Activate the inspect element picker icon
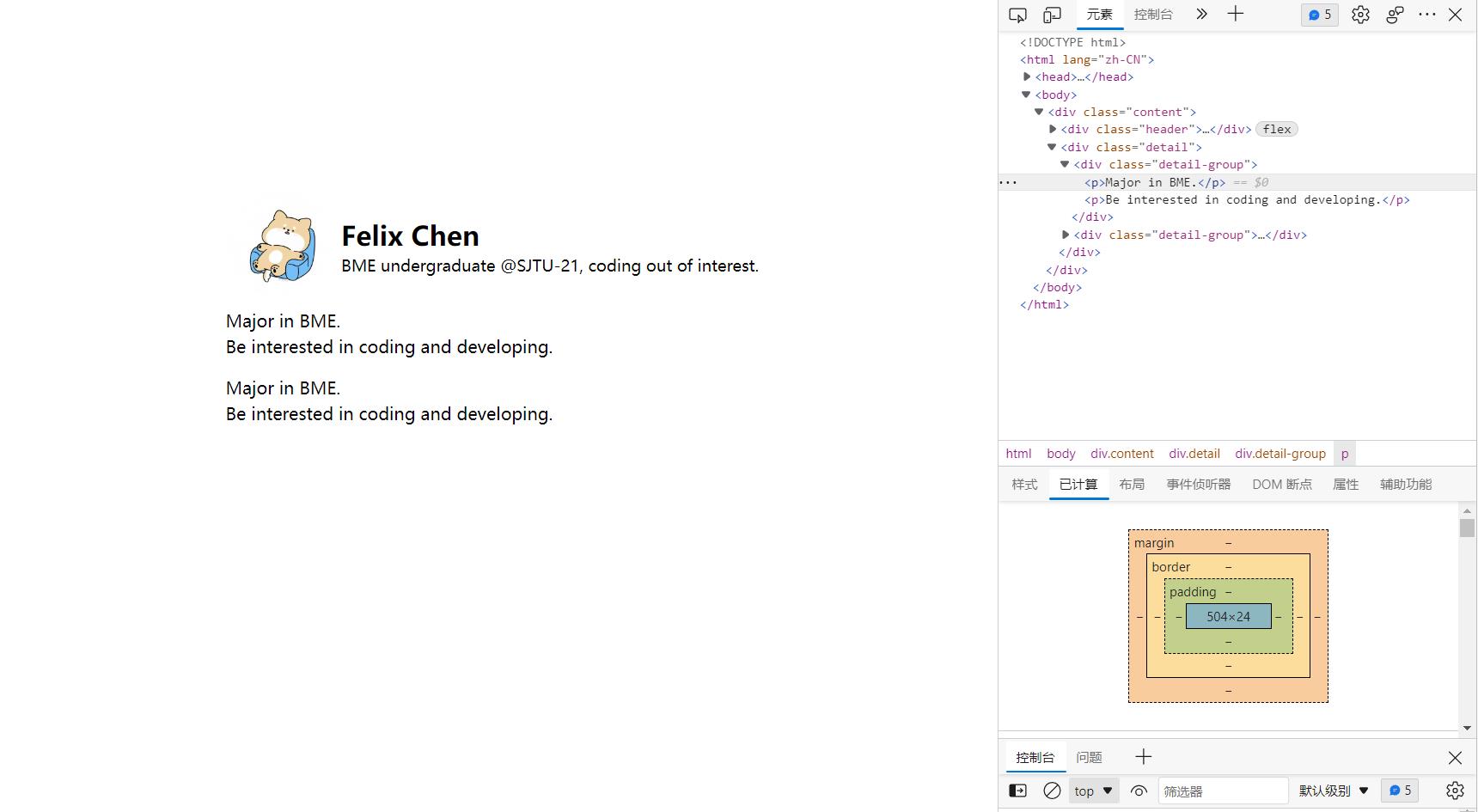This screenshot has height=812, width=1478. (x=1017, y=15)
